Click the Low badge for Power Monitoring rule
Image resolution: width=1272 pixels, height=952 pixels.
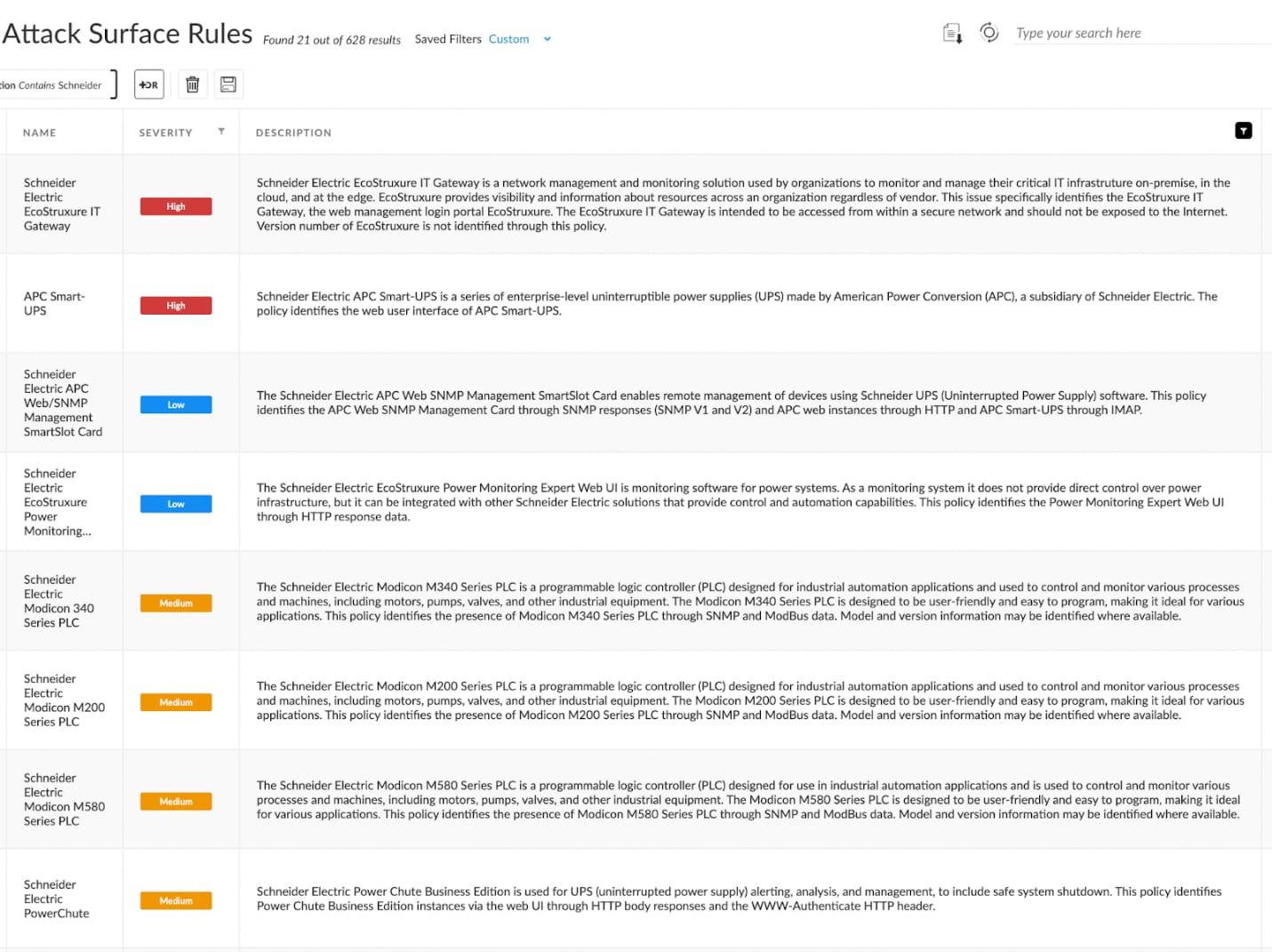click(176, 504)
